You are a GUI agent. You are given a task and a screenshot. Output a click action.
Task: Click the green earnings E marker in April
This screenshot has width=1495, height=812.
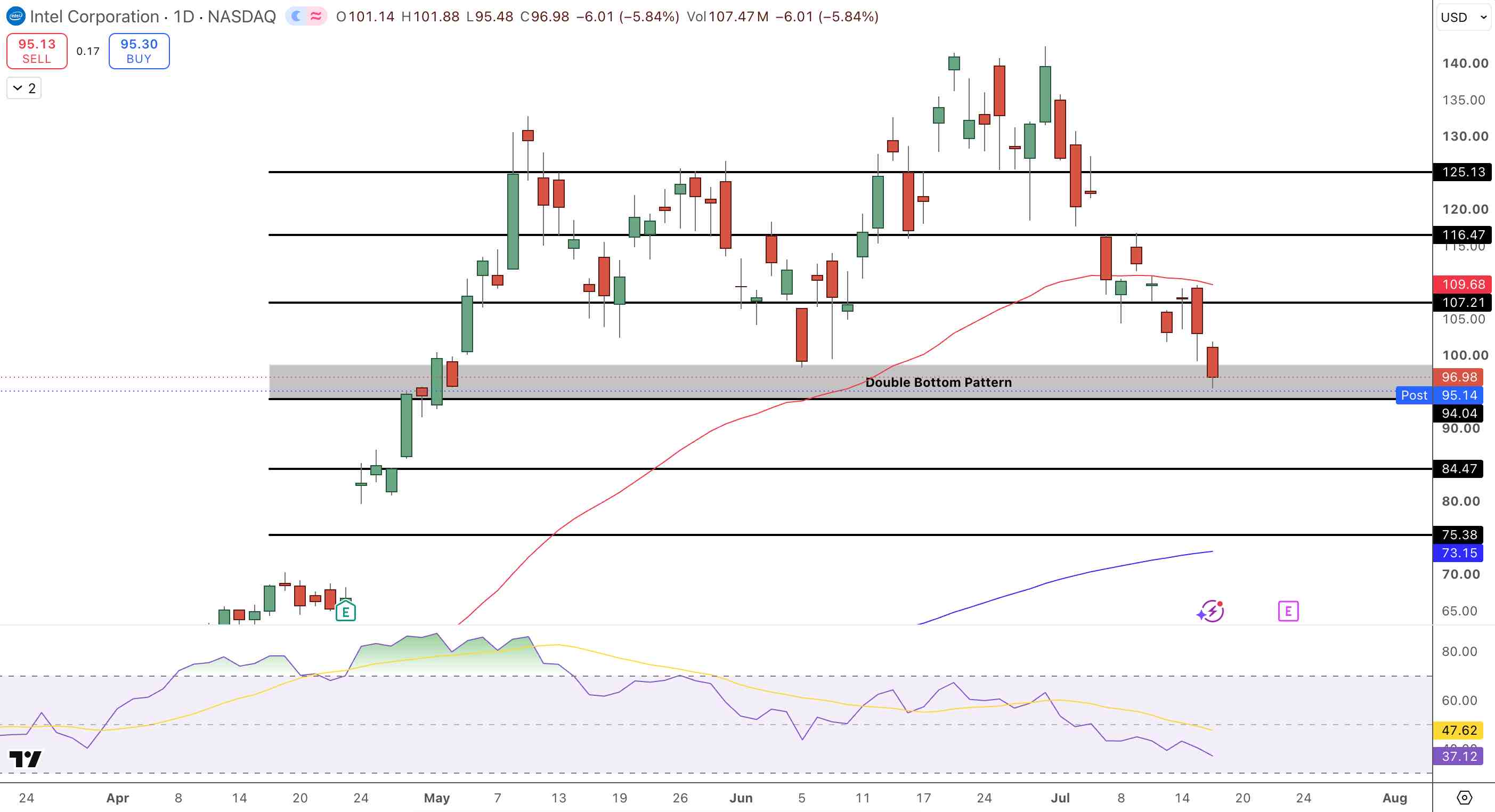coord(346,611)
